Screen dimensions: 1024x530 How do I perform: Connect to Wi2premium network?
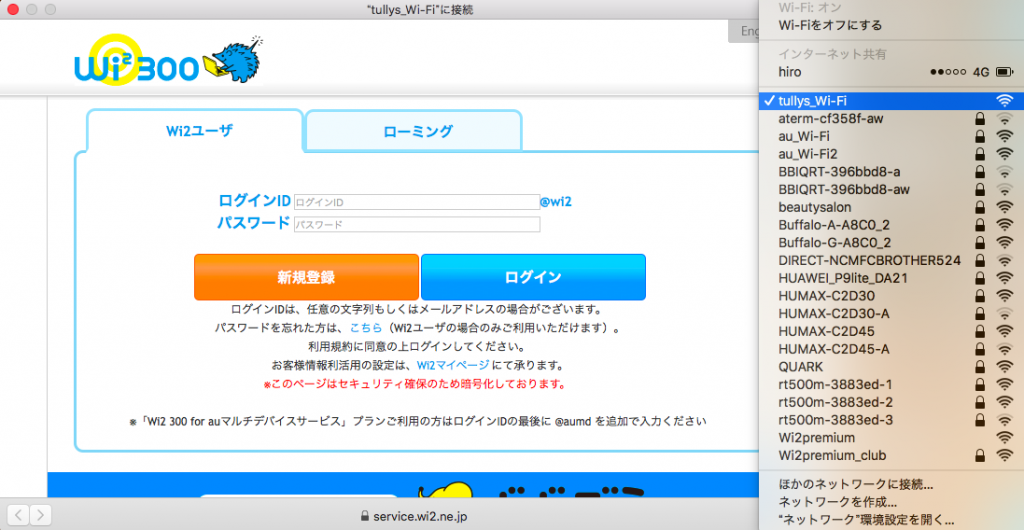click(892, 437)
